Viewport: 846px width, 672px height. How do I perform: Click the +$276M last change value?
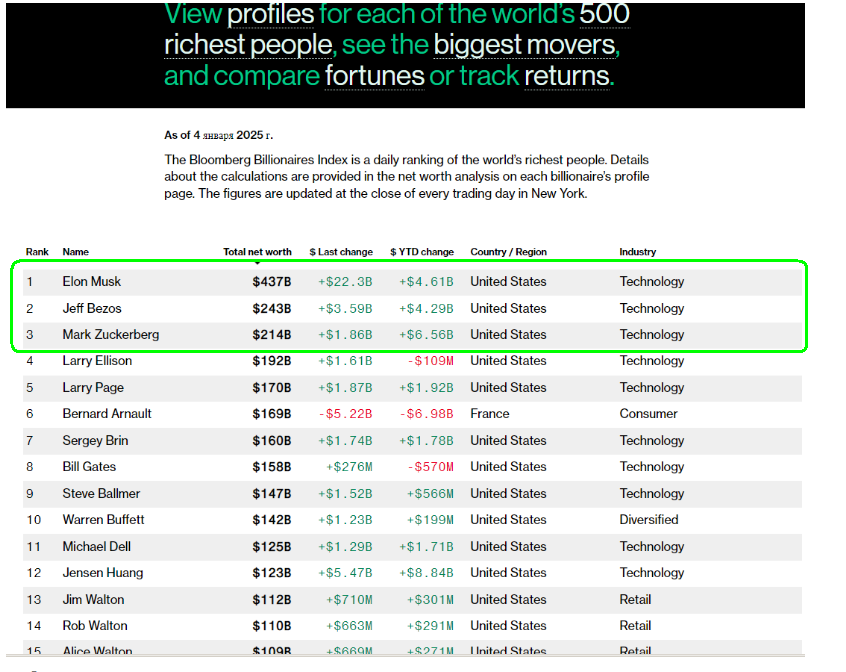point(349,467)
